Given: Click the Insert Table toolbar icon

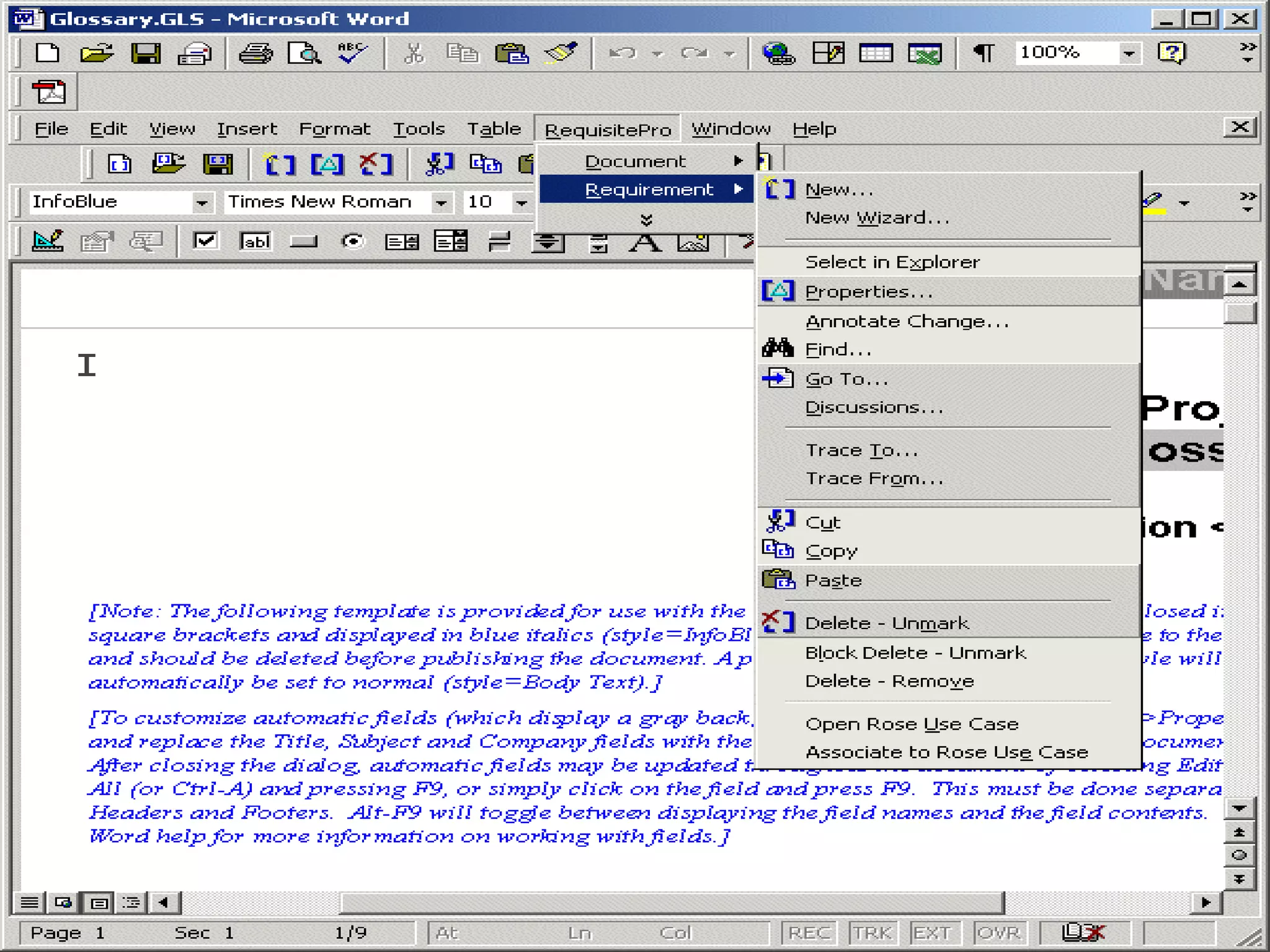Looking at the screenshot, I should click(x=876, y=53).
